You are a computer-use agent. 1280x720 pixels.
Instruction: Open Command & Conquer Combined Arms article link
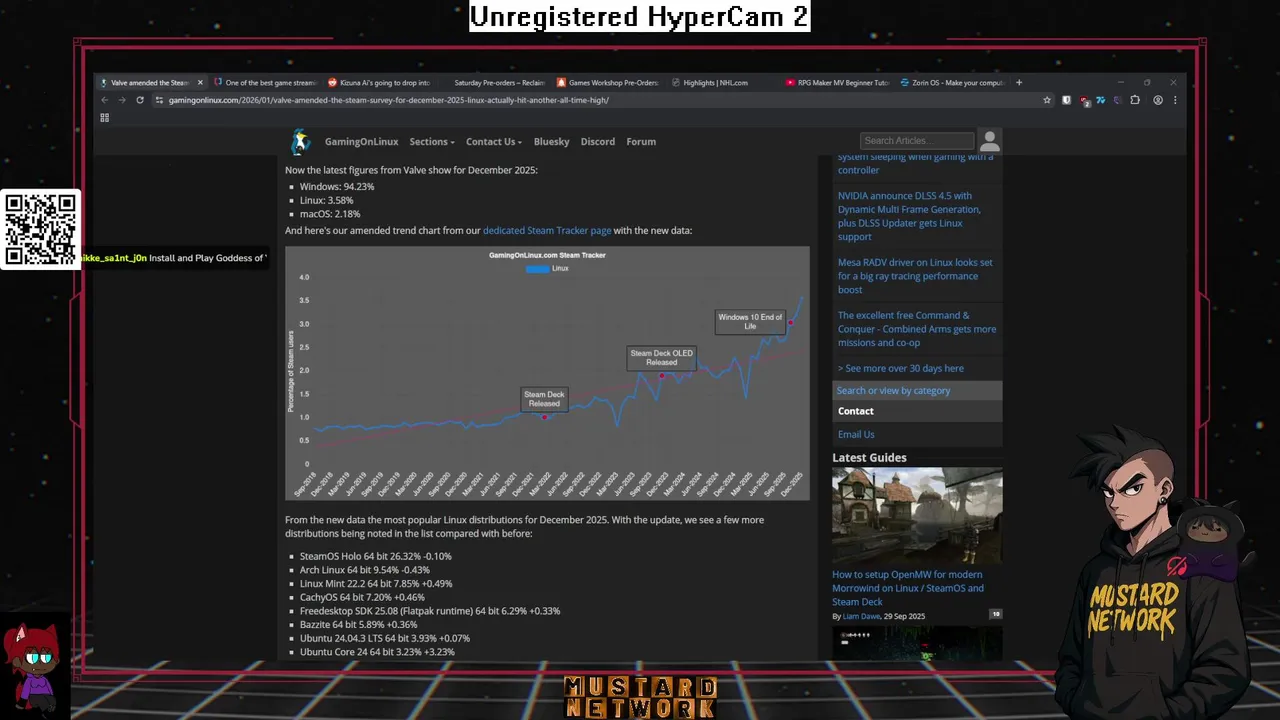(917, 329)
